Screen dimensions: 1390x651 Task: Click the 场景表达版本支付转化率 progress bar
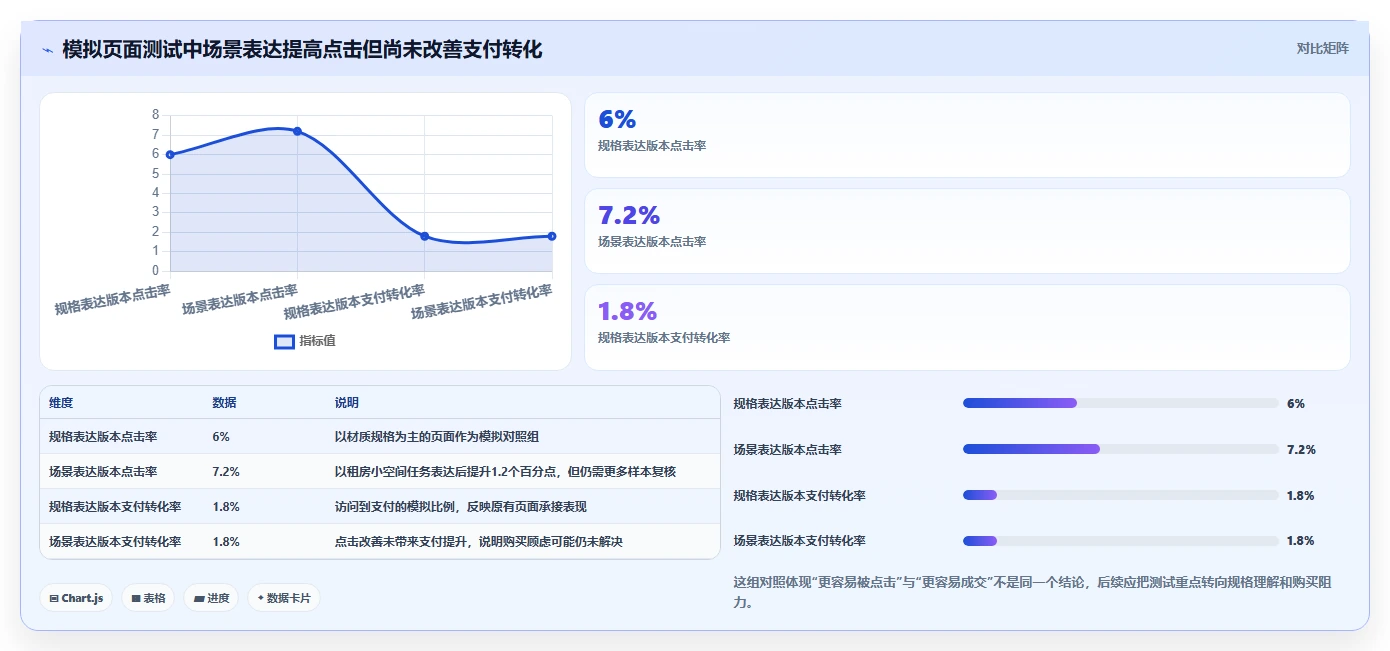(1120, 541)
